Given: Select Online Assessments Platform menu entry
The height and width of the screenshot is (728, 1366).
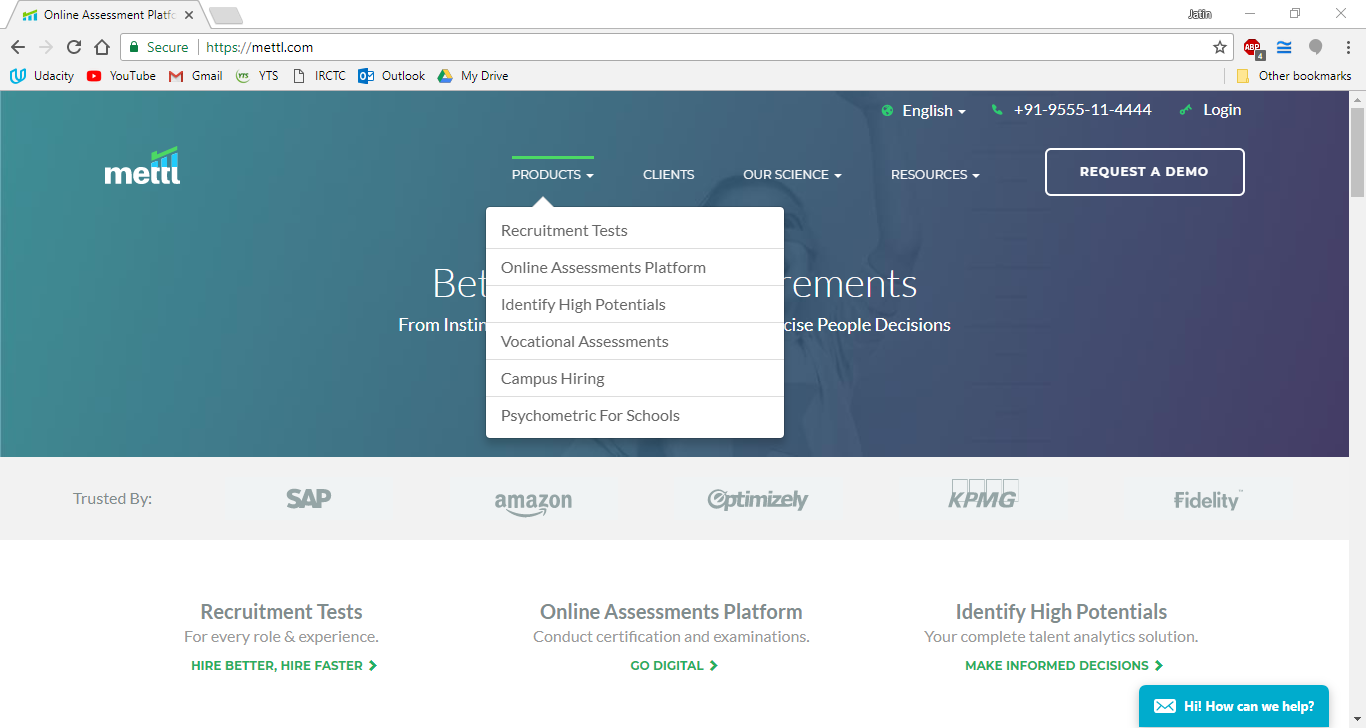Looking at the screenshot, I should 635,267.
